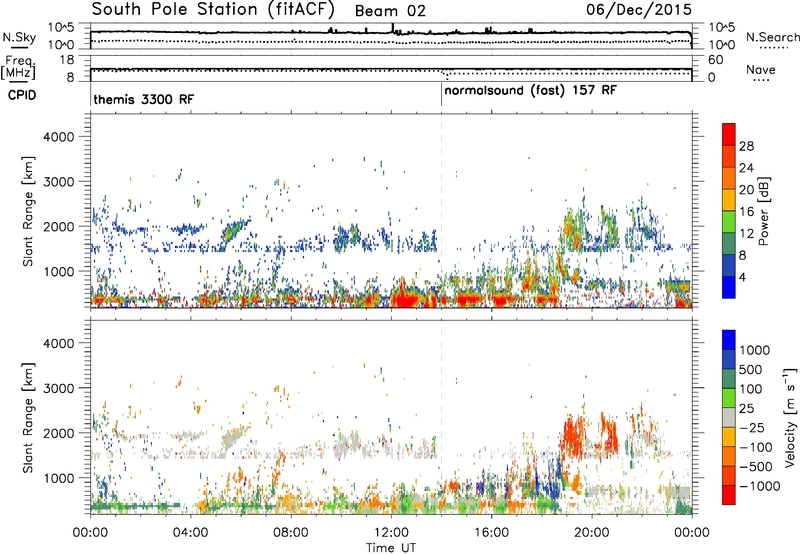Click the 'CPID' row label
This screenshot has height=554, width=800.
22,95
